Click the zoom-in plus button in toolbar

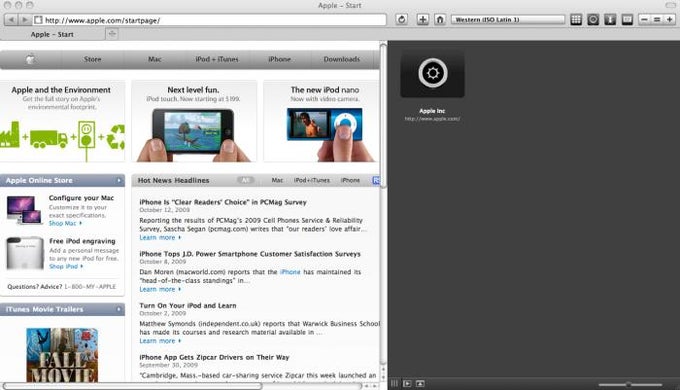pyautogui.click(x=670, y=20)
